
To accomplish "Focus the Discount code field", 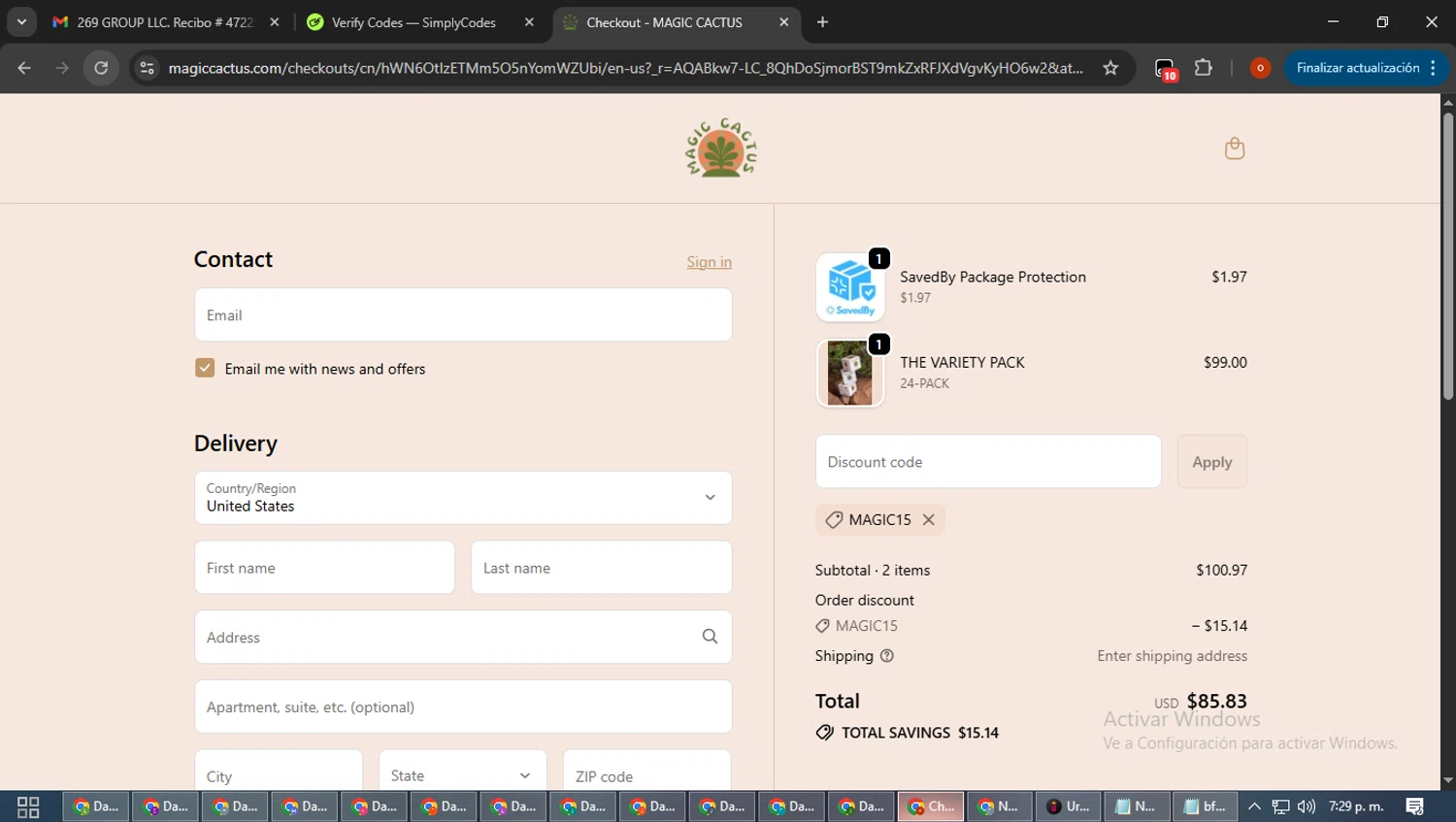I will tap(988, 462).
